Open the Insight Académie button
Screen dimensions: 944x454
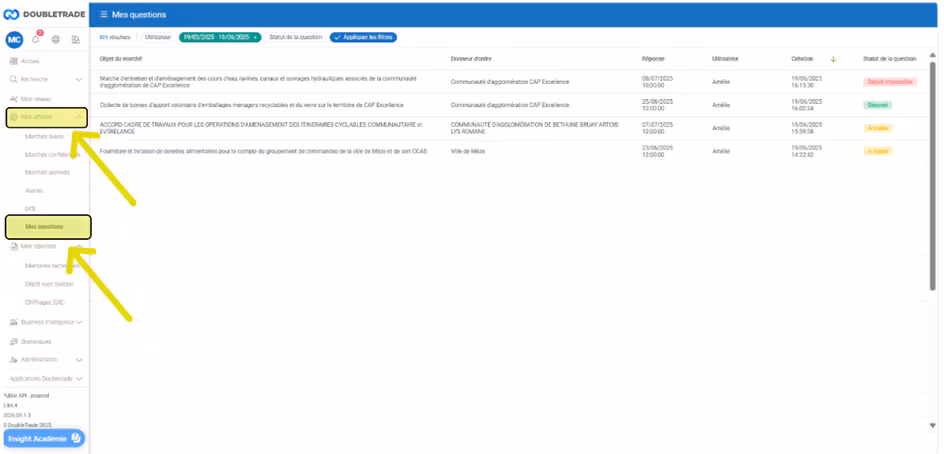point(44,438)
